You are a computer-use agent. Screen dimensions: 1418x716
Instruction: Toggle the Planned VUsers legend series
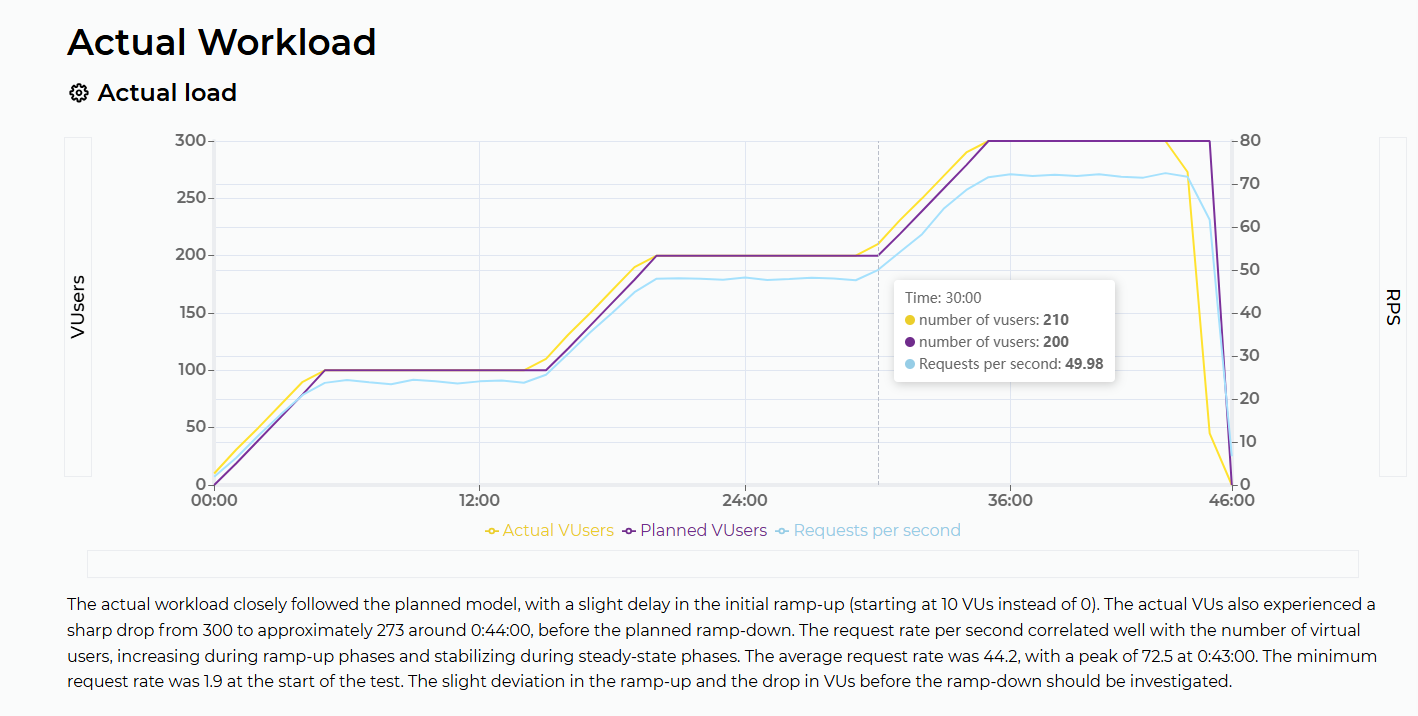[694, 530]
